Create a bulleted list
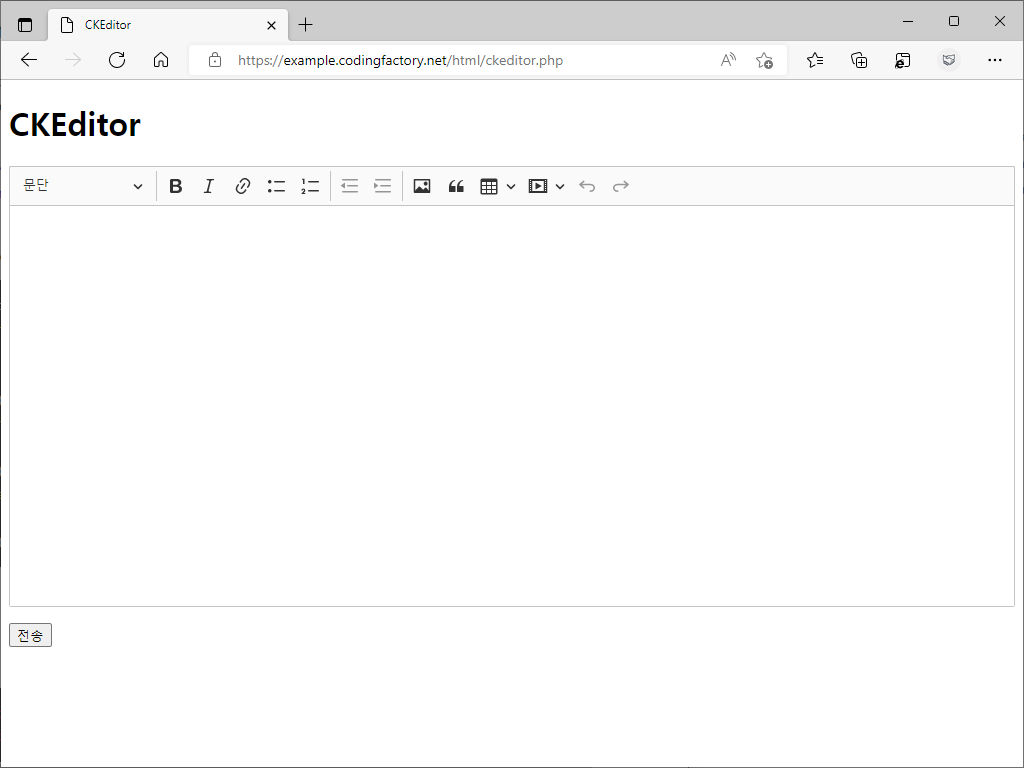 click(276, 186)
